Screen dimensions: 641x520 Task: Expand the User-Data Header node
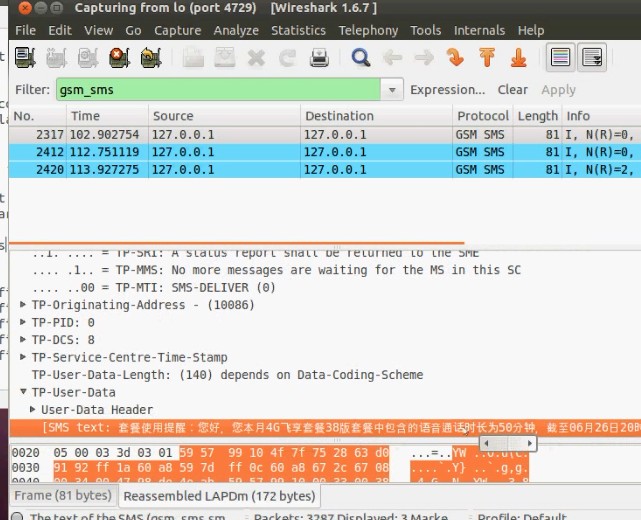coord(33,409)
